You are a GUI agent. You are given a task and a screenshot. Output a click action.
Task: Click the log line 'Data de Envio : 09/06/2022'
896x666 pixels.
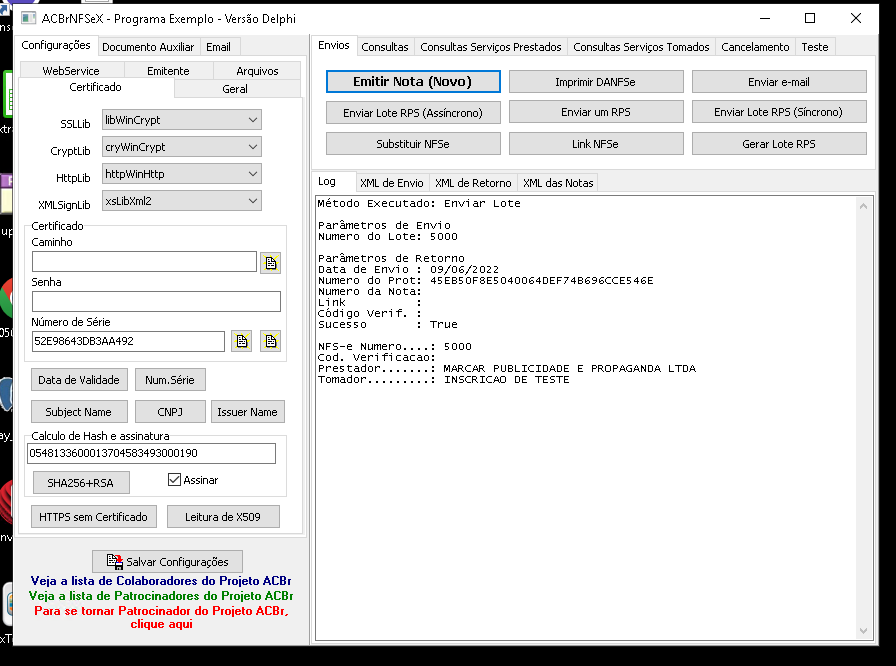tap(409, 270)
